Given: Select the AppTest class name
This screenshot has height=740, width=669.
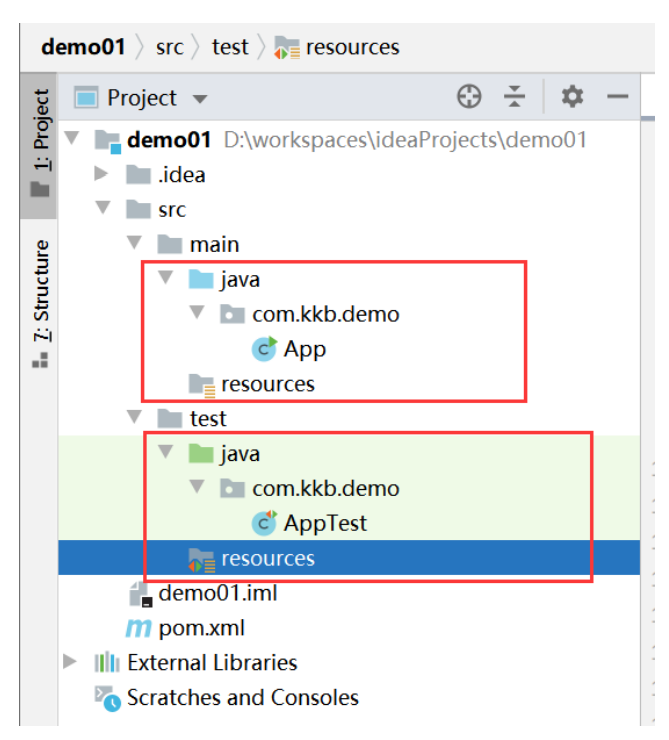Looking at the screenshot, I should click(x=325, y=523).
